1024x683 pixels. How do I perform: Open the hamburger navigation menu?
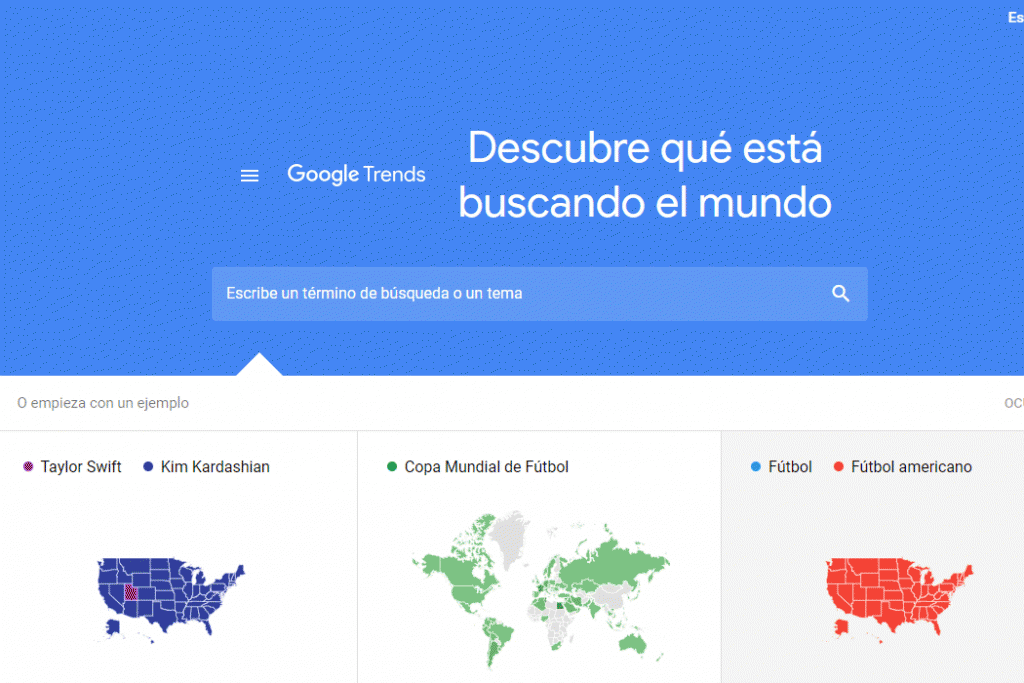tap(249, 175)
